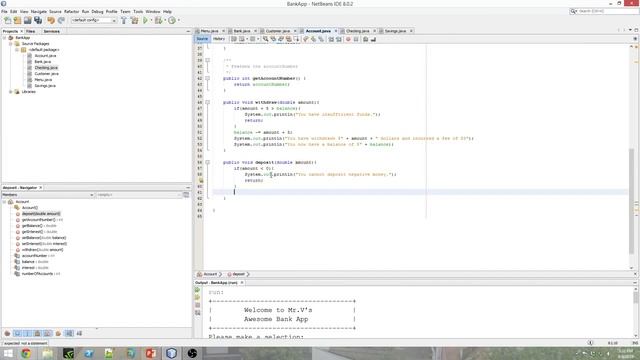Image resolution: width=640 pixels, height=360 pixels.
Task: Toggle Show Inherited Members in Navigator
Action: click(7, 333)
